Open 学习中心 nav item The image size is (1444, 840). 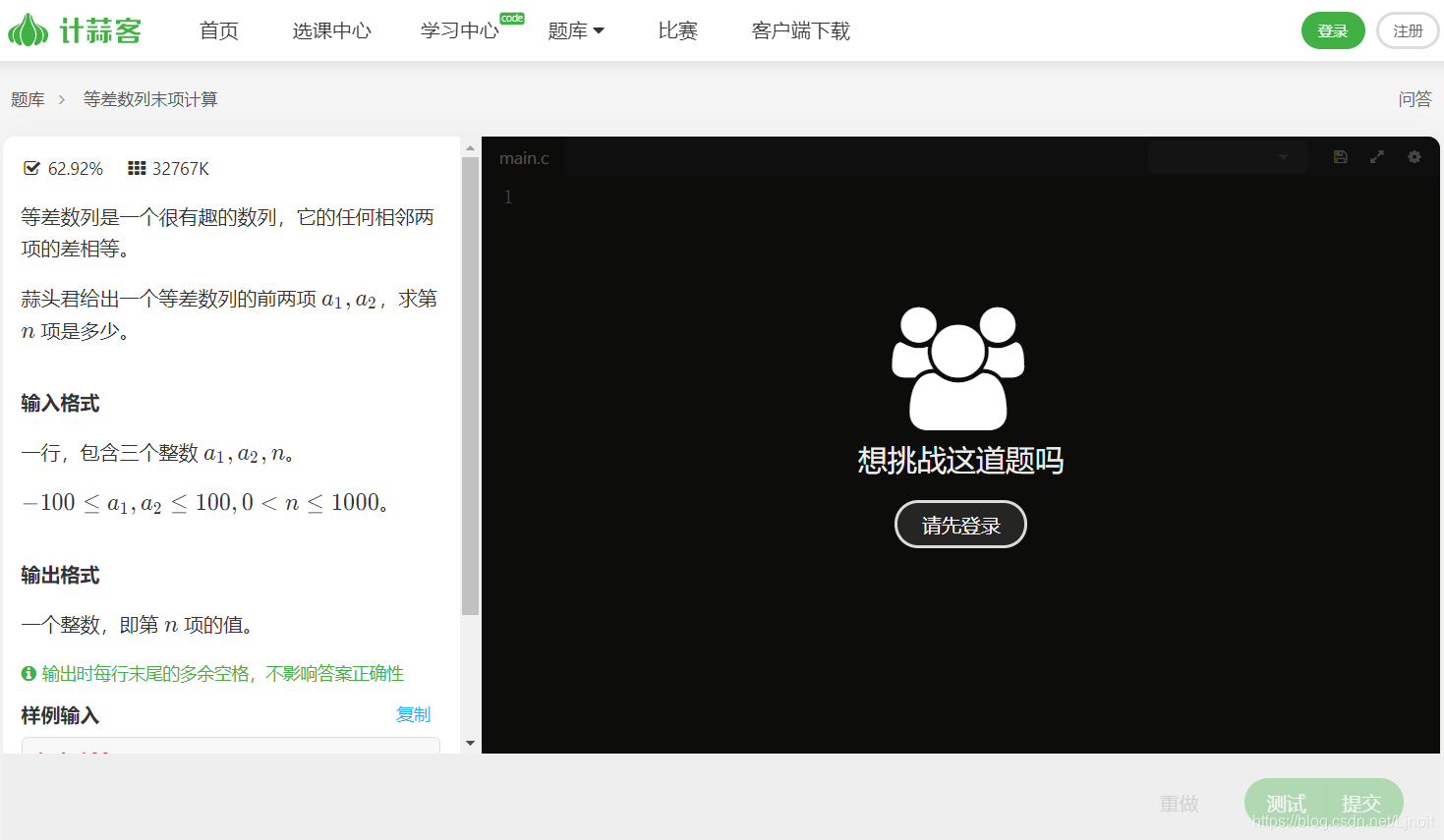click(460, 31)
